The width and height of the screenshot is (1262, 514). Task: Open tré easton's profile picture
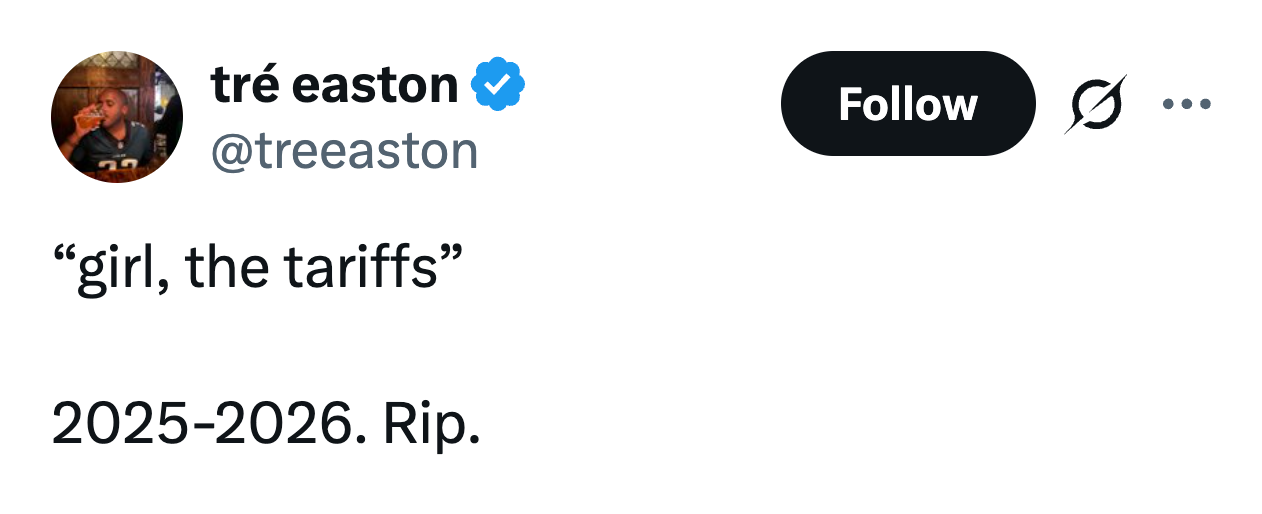(117, 117)
